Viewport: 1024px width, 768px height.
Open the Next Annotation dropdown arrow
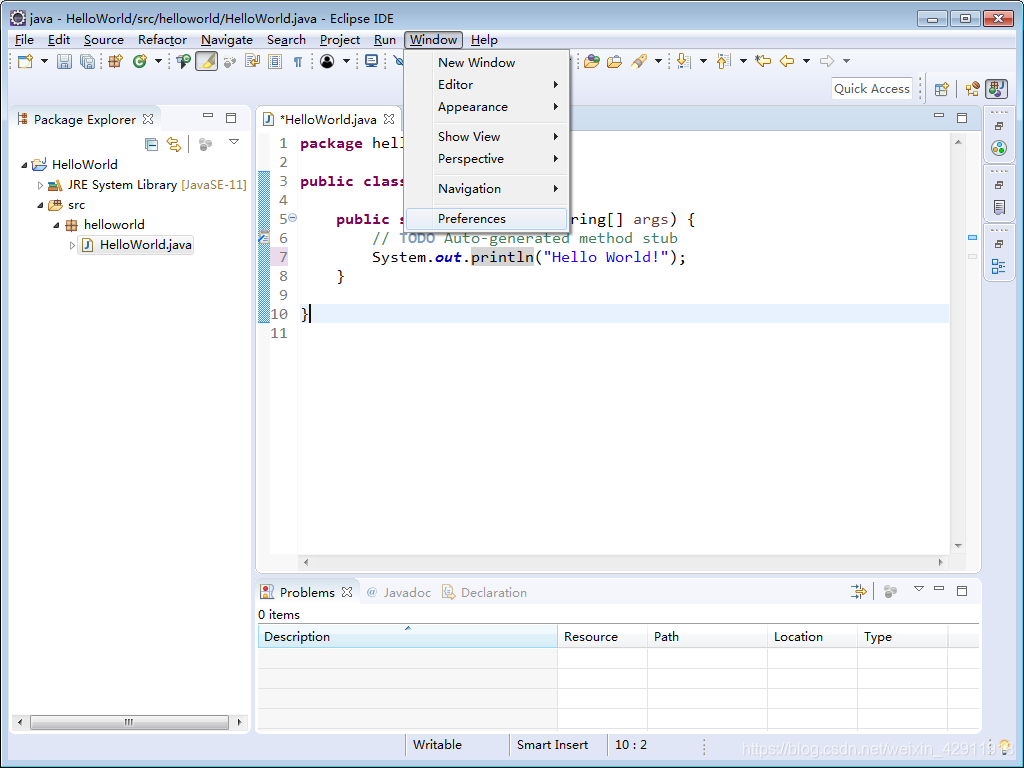coord(703,61)
